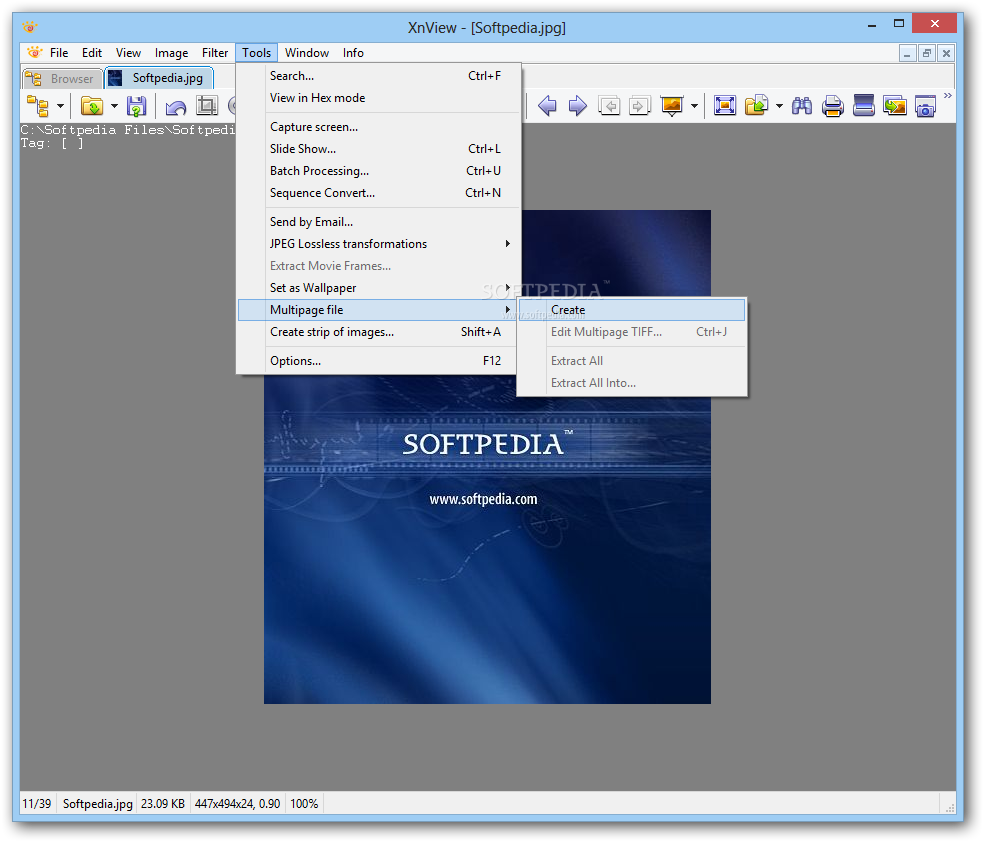984x842 pixels.
Task: Open the Window menu
Action: tap(307, 53)
